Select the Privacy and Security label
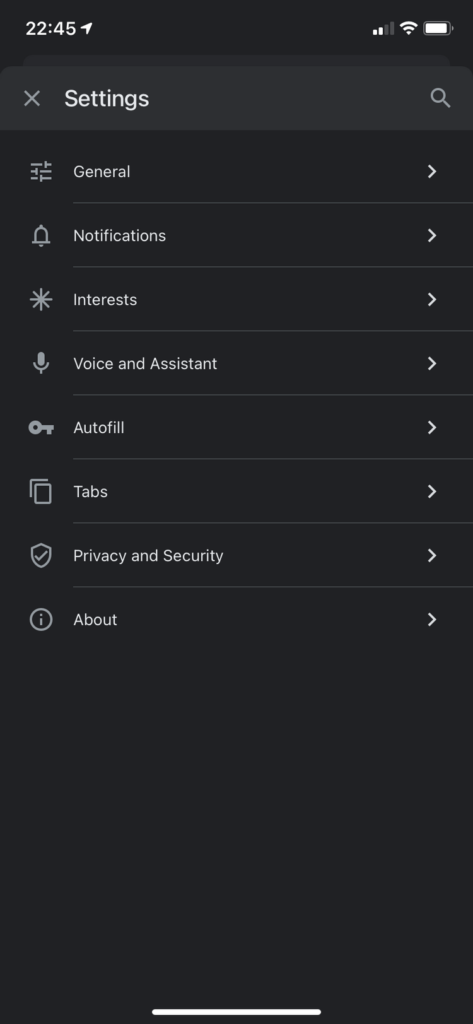Image resolution: width=473 pixels, height=1024 pixels. click(148, 556)
